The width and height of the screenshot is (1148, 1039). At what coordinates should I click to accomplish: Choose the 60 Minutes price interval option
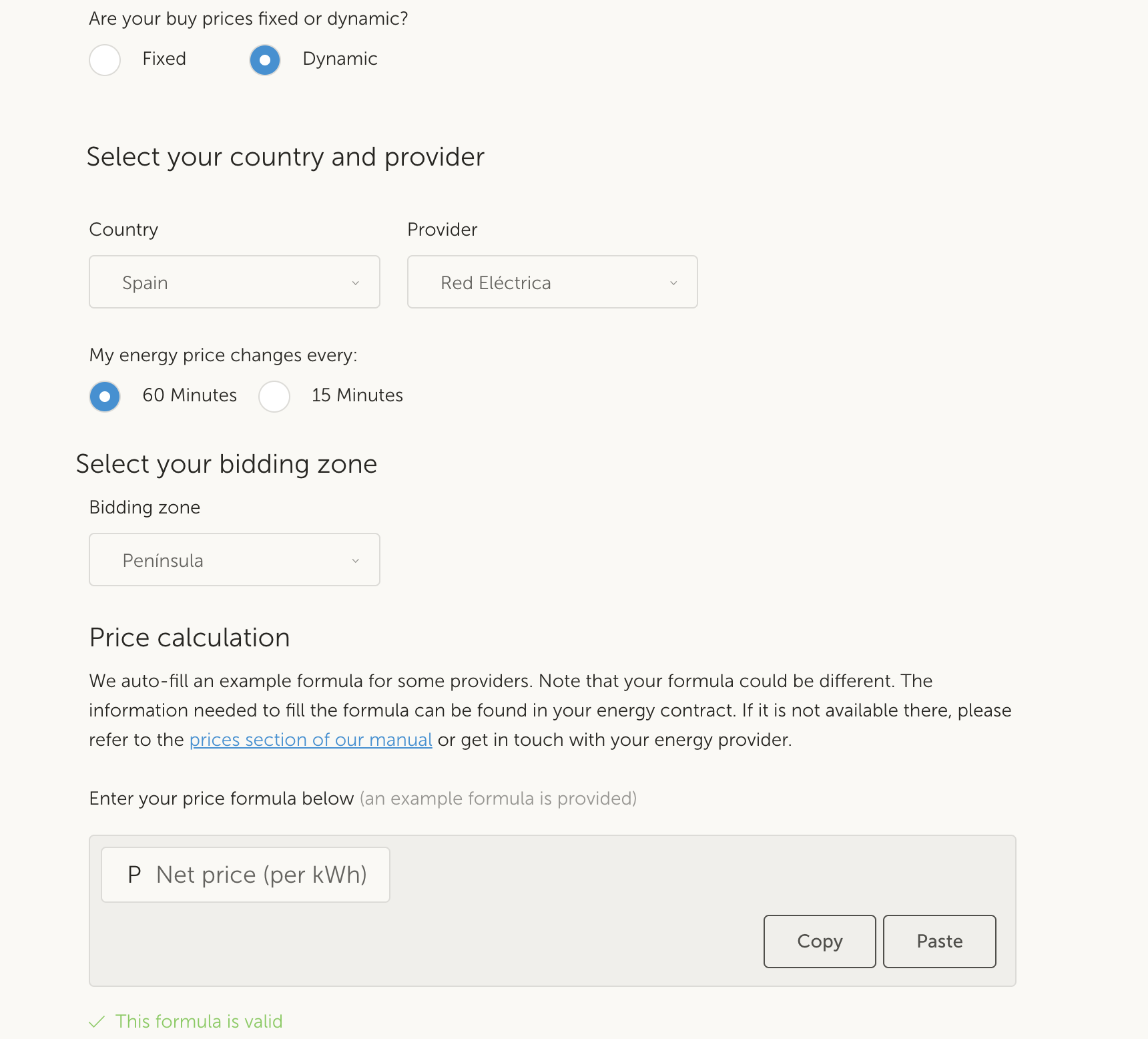105,397
